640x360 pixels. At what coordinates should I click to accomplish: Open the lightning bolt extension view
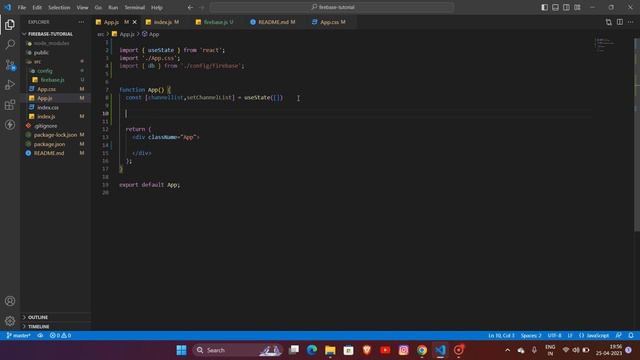pos(10,124)
